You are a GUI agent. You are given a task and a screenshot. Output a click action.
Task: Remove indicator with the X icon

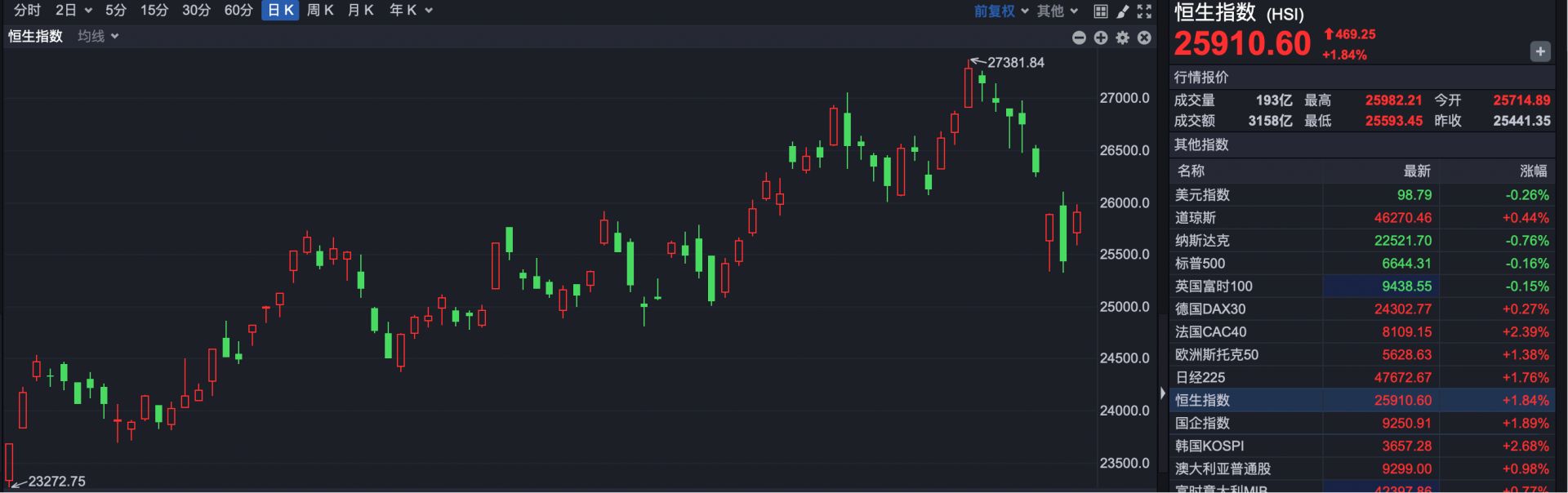[1144, 38]
